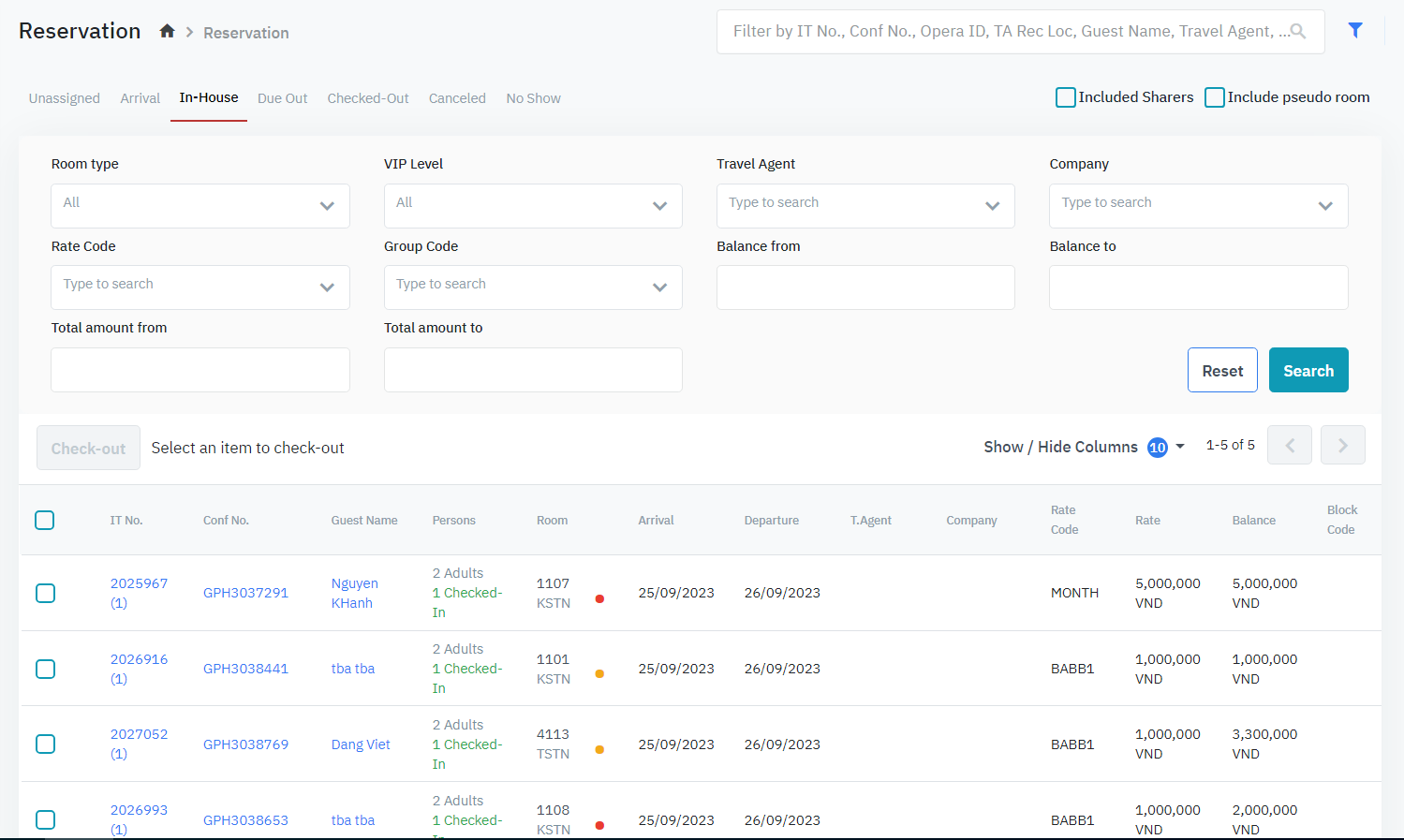Click orange status dot for room 1101
The height and width of the screenshot is (840, 1404).
[599, 674]
